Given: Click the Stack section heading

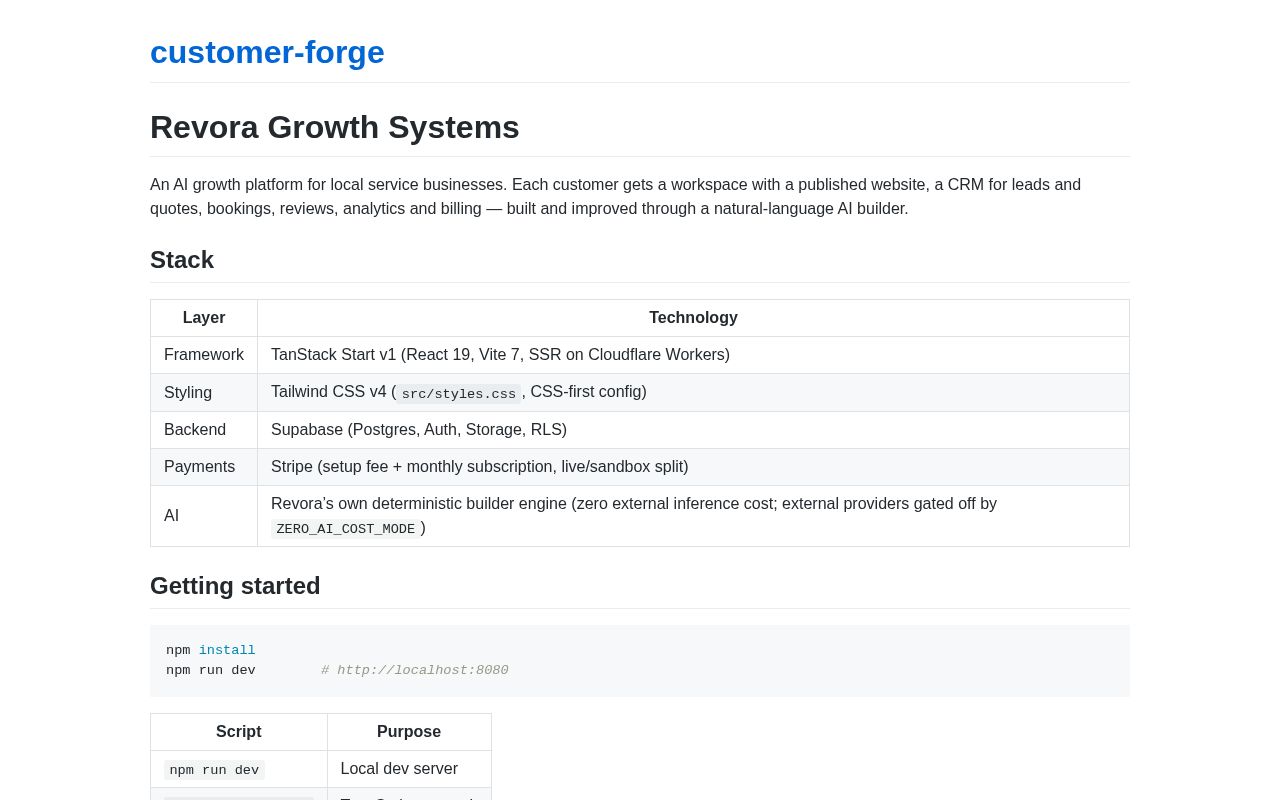Looking at the screenshot, I should tap(182, 260).
